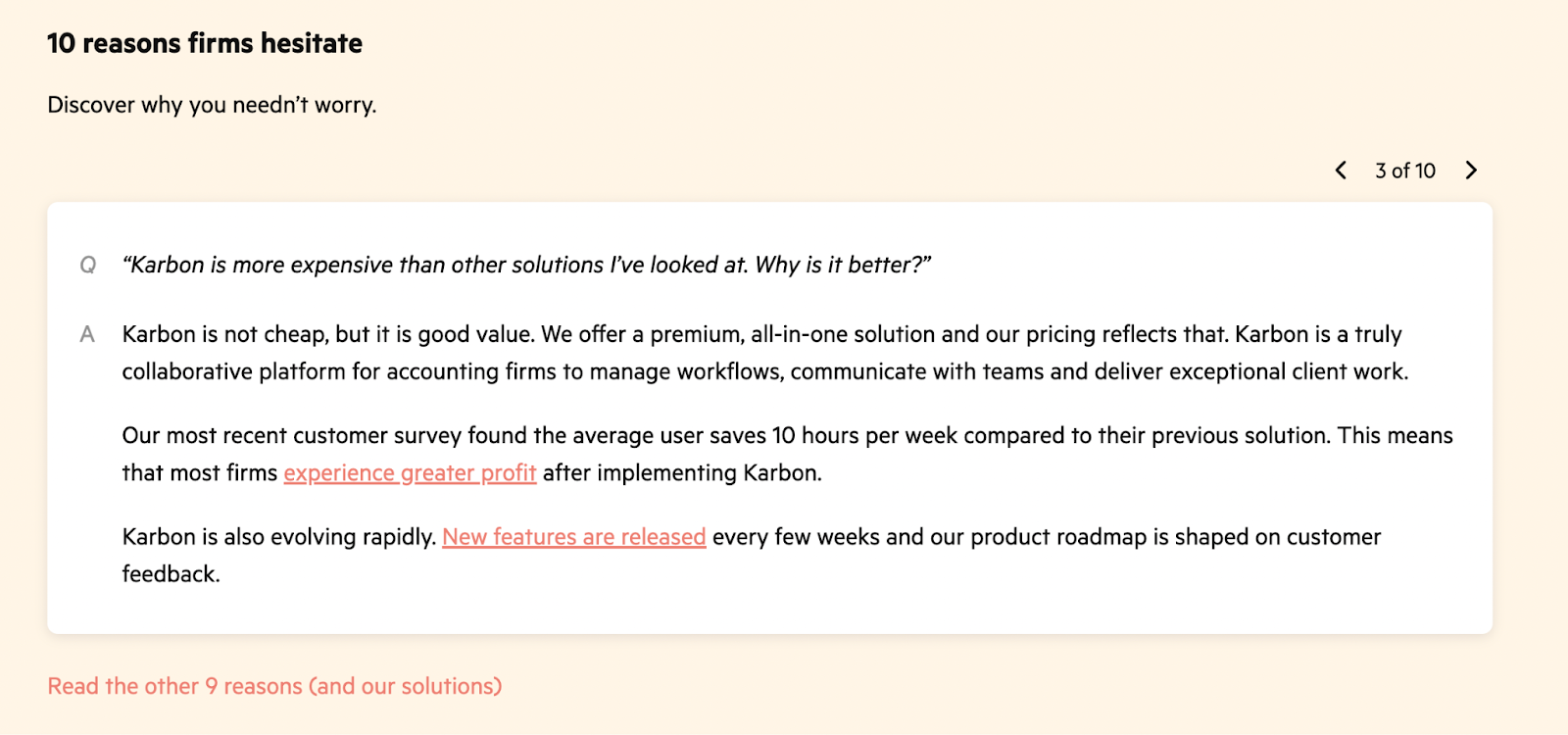Open the 'experience greater profit' link
The width and height of the screenshot is (1568, 735).
click(x=410, y=473)
